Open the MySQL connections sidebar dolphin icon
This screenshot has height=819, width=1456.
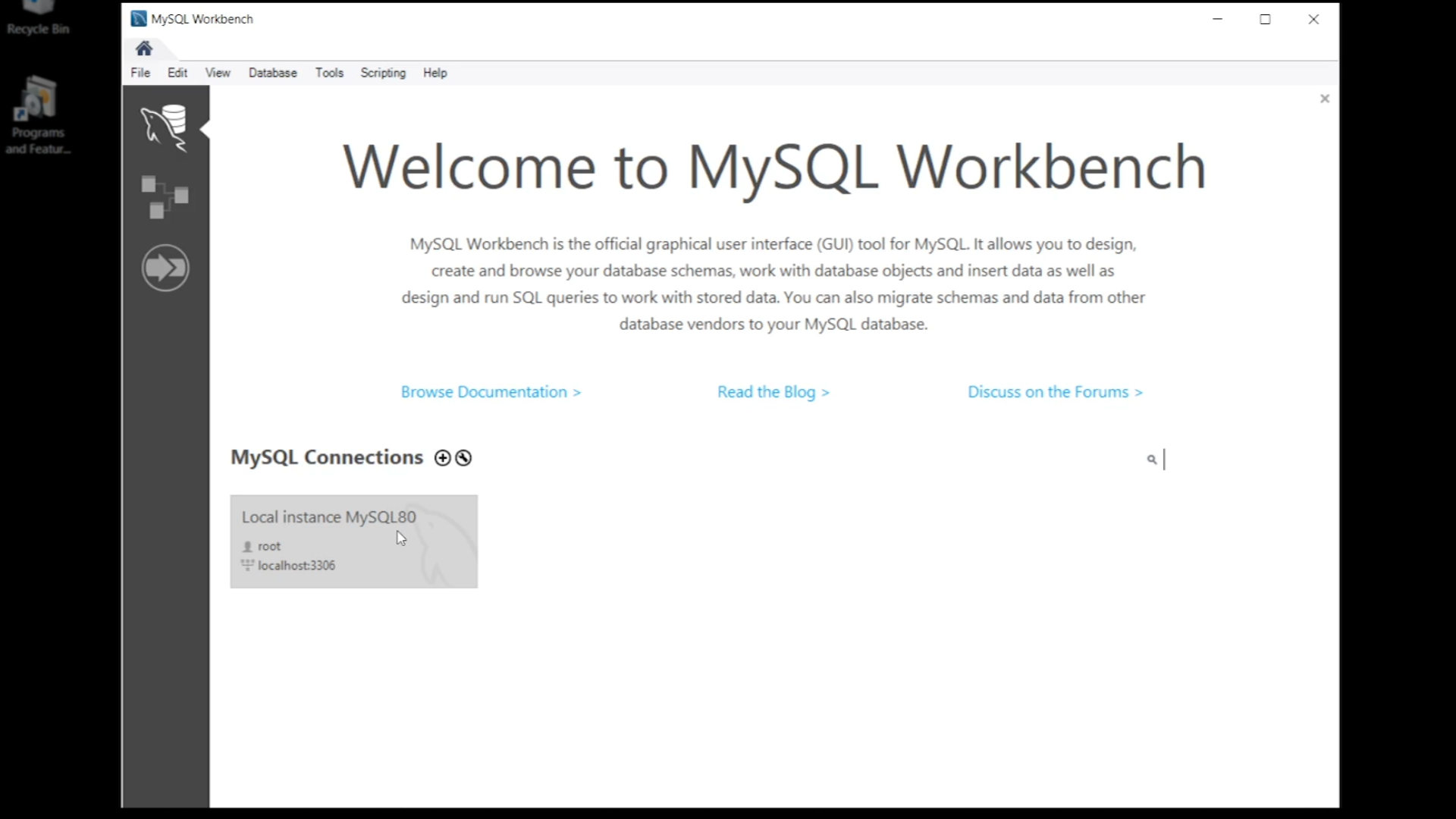[x=165, y=127]
